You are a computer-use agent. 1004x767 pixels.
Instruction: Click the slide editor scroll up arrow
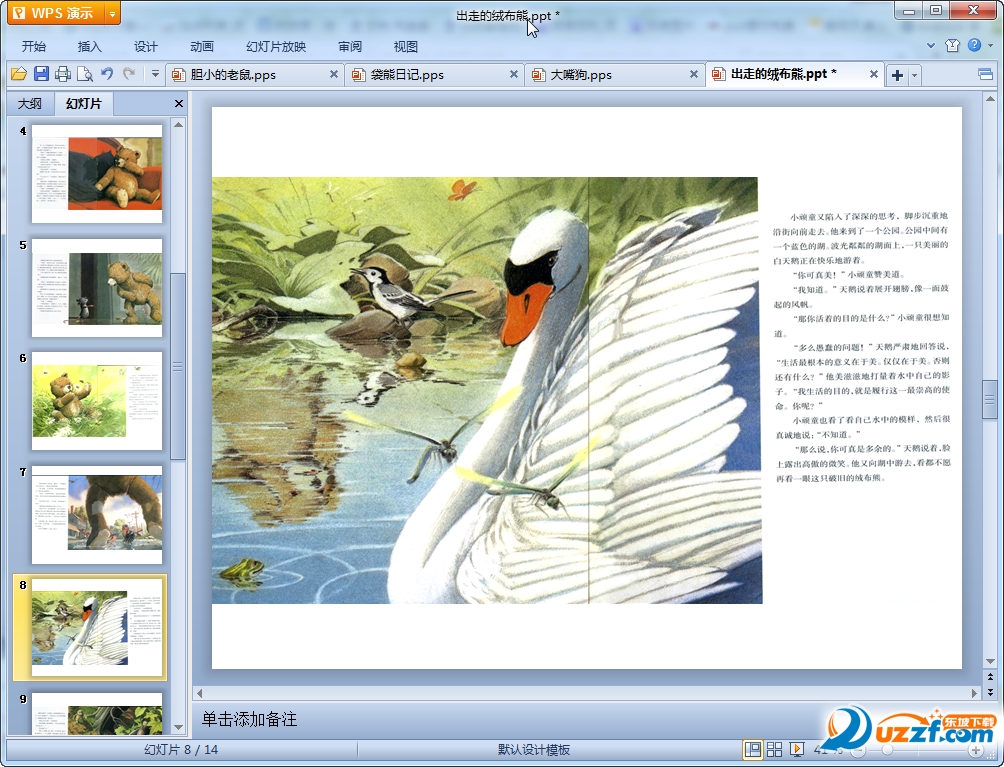pos(990,99)
